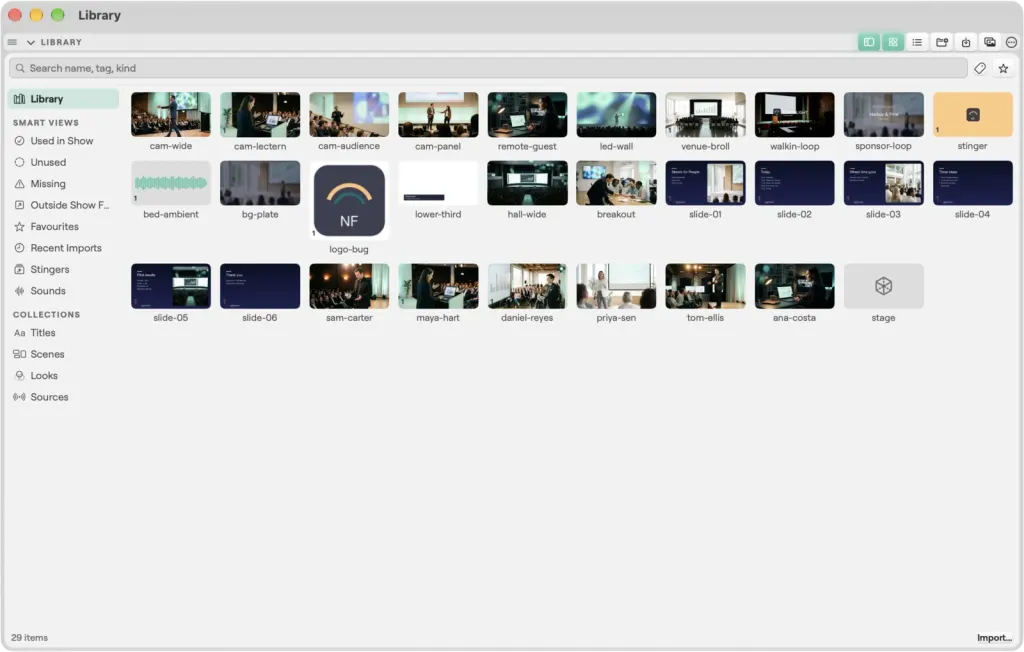Select Library in the sidebar
The height and width of the screenshot is (652, 1024).
[x=63, y=99]
